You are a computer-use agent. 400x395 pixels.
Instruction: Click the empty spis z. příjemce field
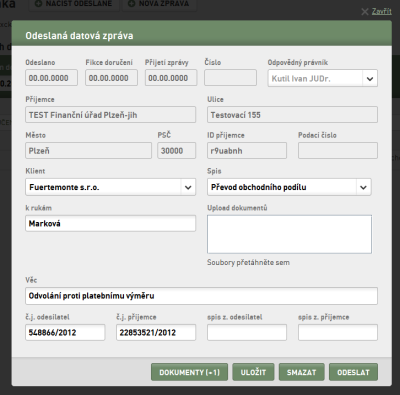tap(338, 332)
